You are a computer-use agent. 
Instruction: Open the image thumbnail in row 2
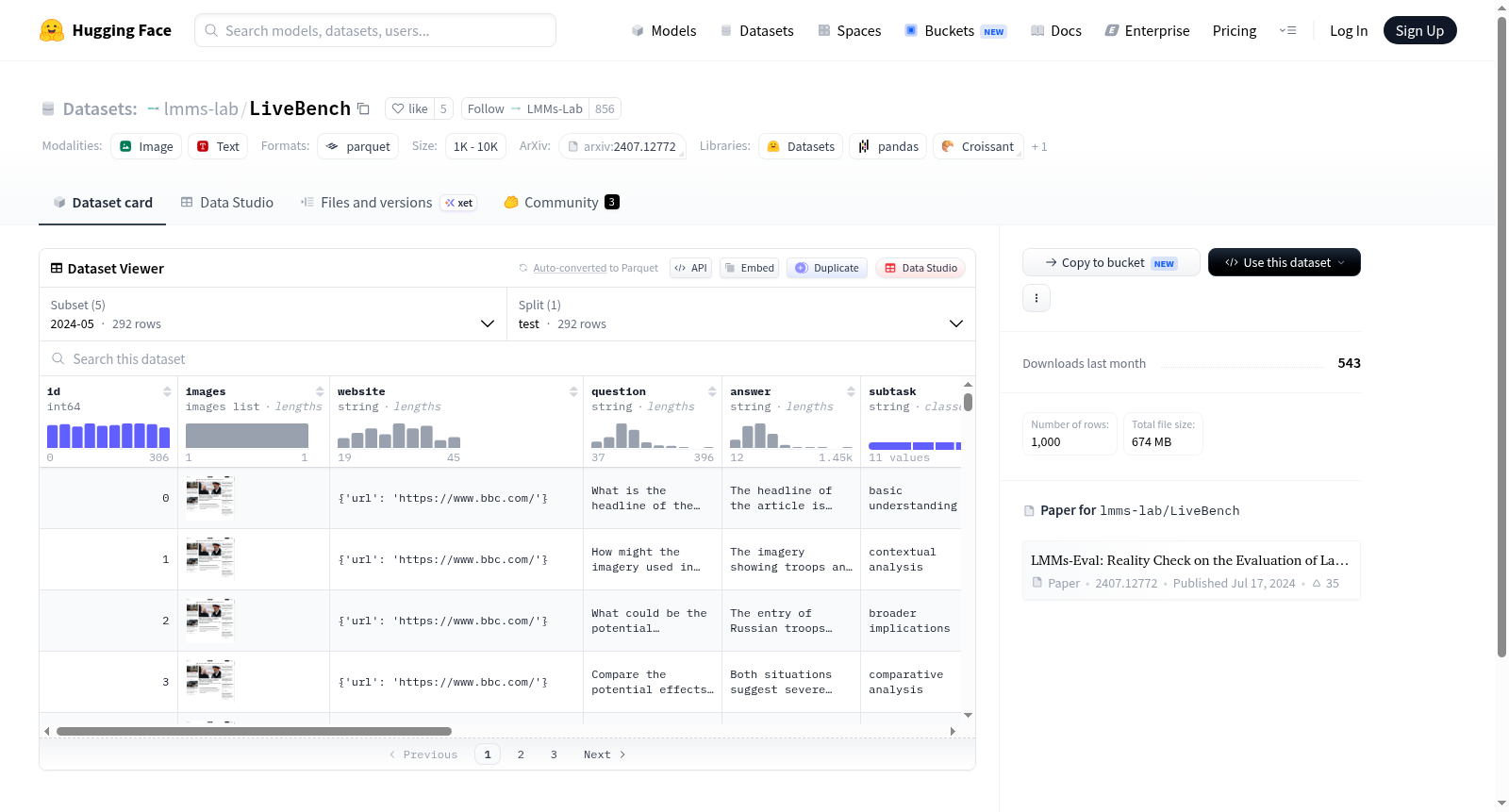coord(209,621)
